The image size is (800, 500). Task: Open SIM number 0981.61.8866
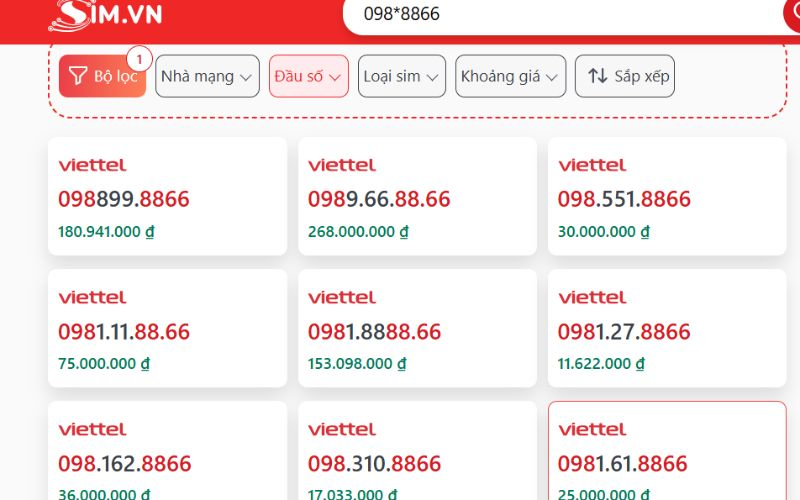622,464
